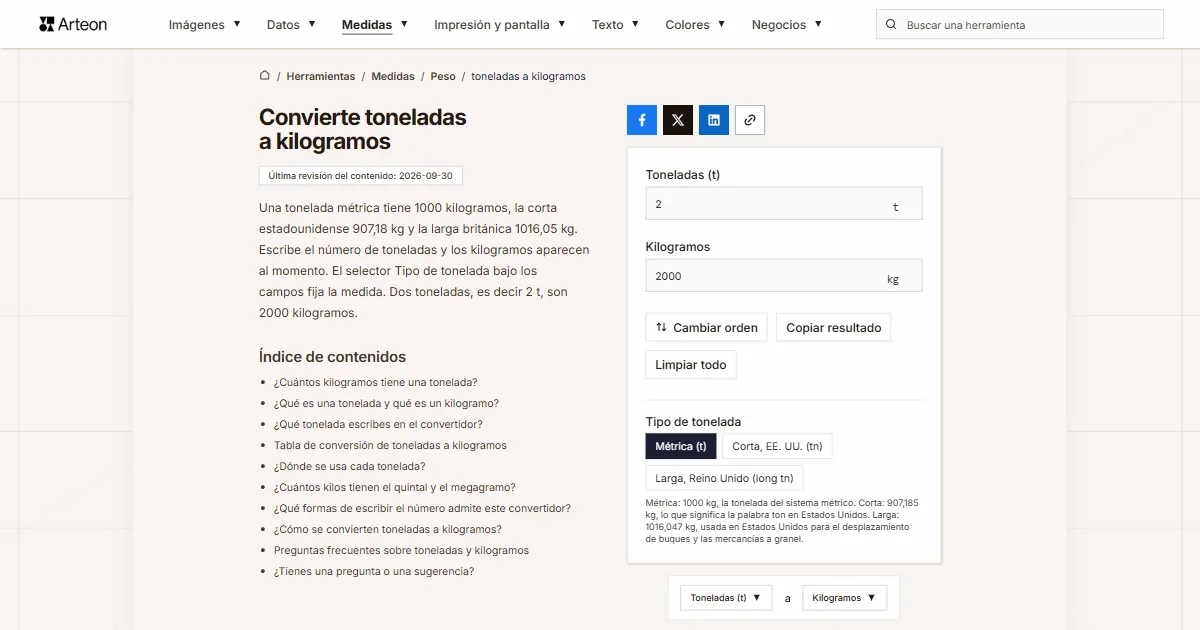The image size is (1200, 630).
Task: Click the Arteon logo
Action: [73, 24]
